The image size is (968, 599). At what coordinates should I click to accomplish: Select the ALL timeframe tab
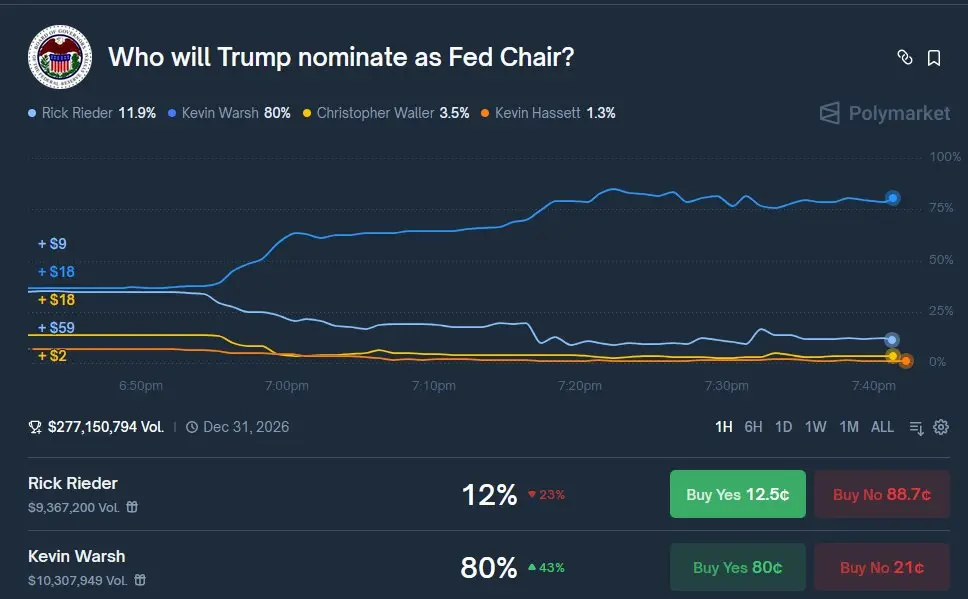[x=882, y=426]
